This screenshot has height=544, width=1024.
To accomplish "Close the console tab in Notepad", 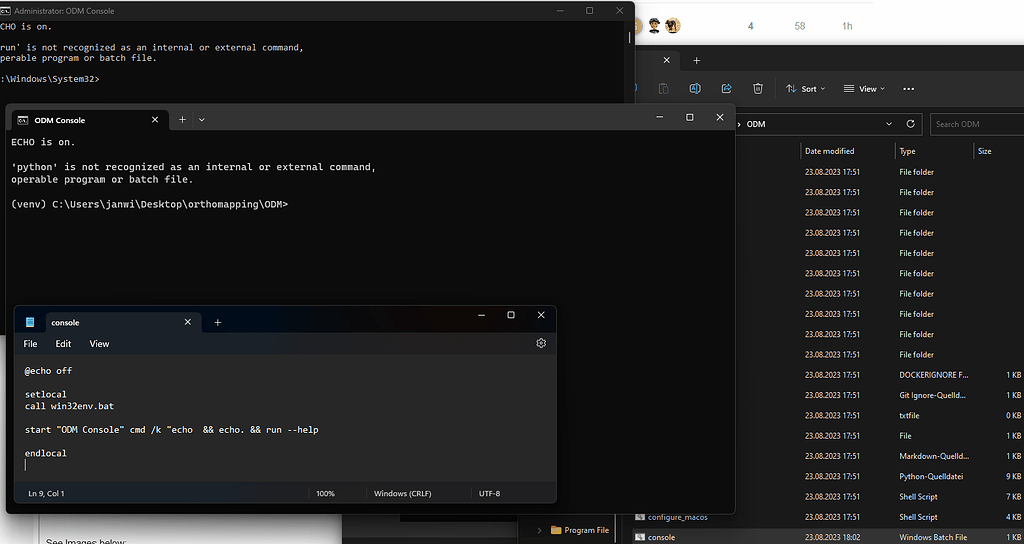I will coord(187,322).
